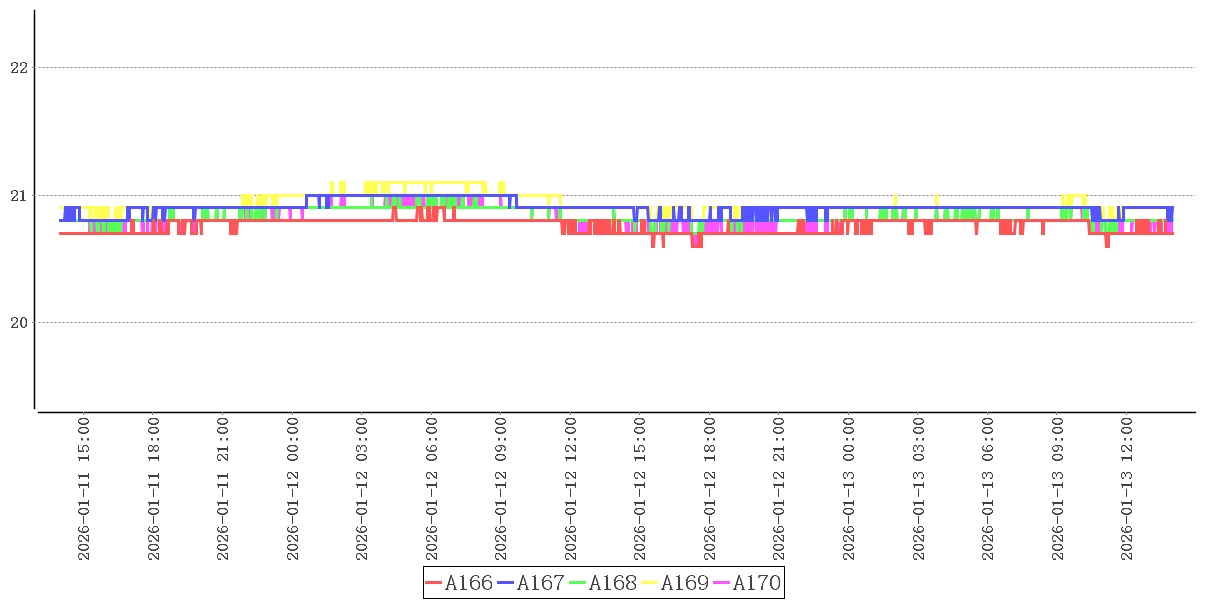This screenshot has height=600, width=1207.
Task: Click the magenta A170 legend line swatch
Action: (x=721, y=583)
